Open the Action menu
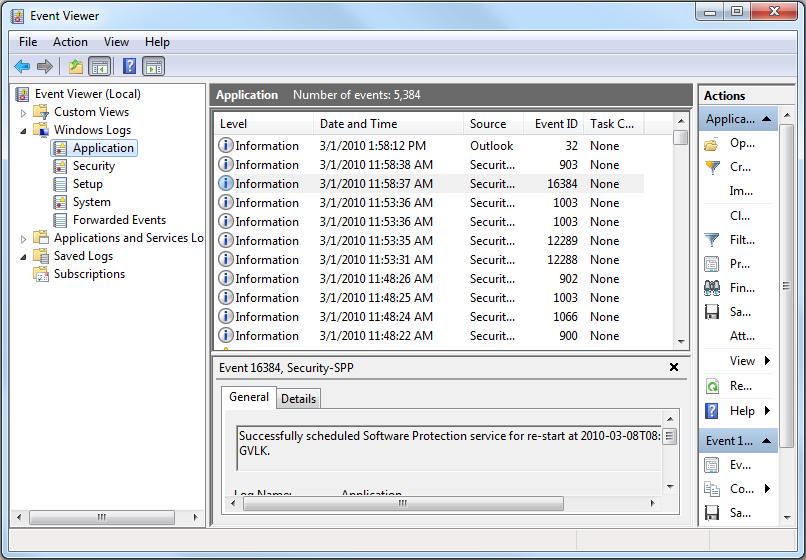 coord(70,42)
